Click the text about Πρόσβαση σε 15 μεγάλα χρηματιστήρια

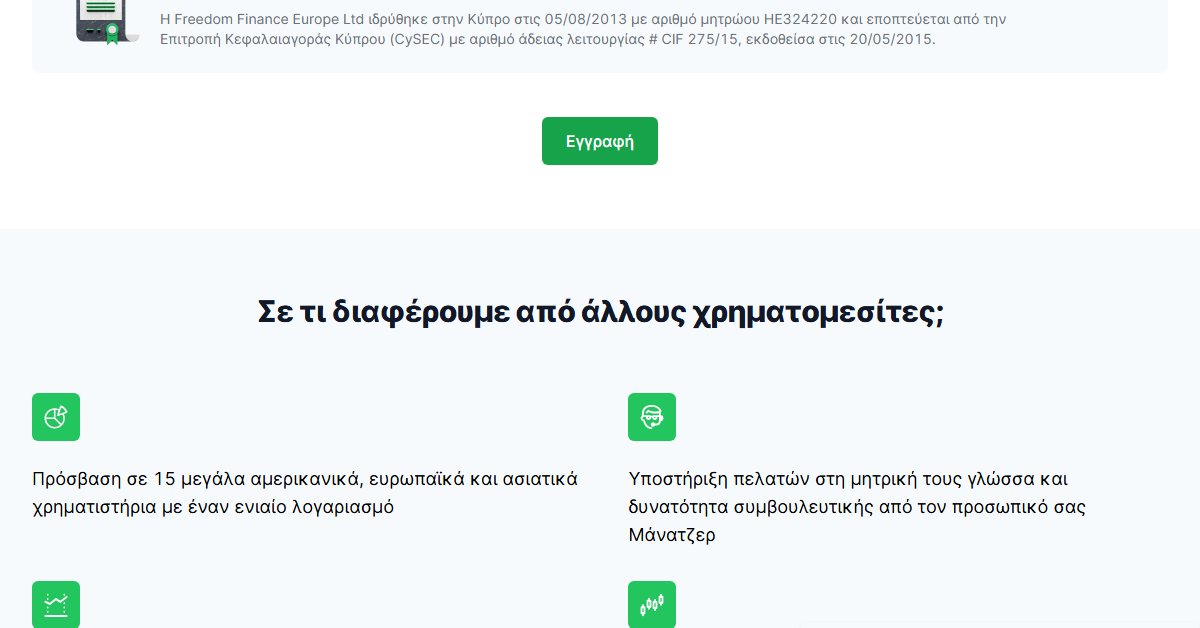[x=305, y=493]
